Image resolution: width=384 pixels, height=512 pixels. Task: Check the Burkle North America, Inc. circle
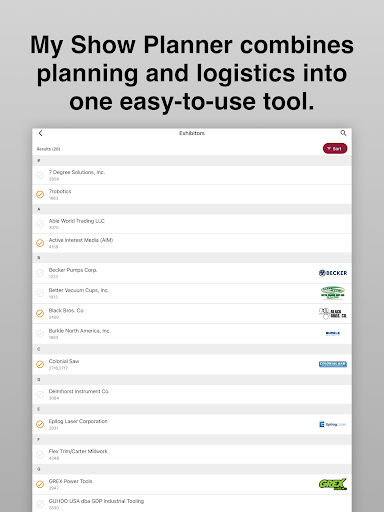40,334
